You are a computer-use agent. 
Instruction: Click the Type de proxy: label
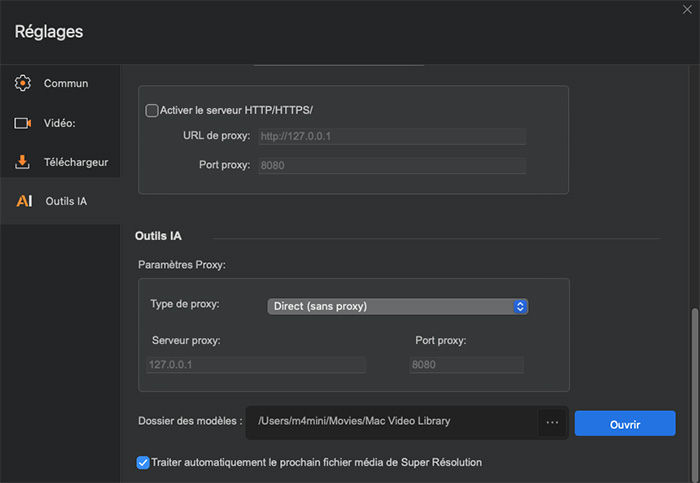(185, 304)
